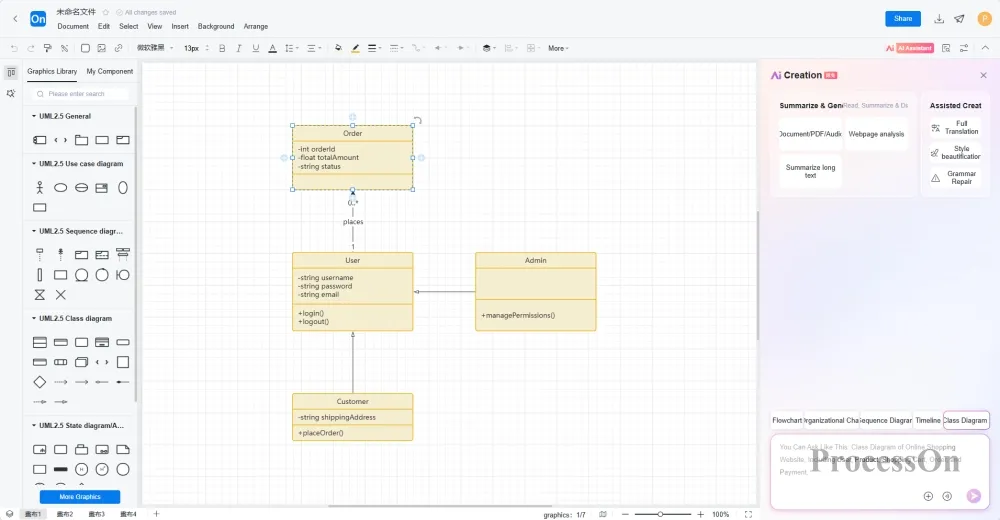
Task: Click the zoom slider in status bar
Action: 661,514
